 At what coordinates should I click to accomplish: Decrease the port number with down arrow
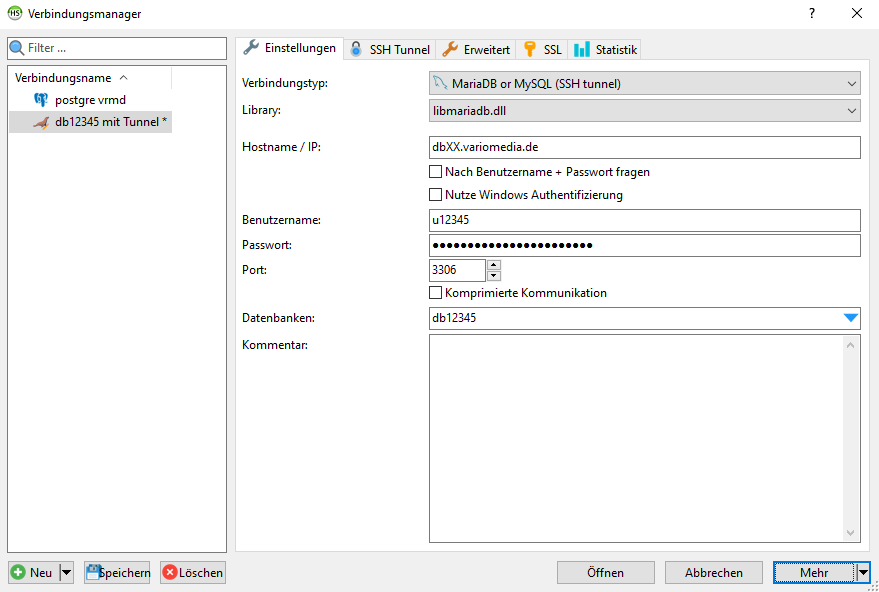[x=493, y=275]
